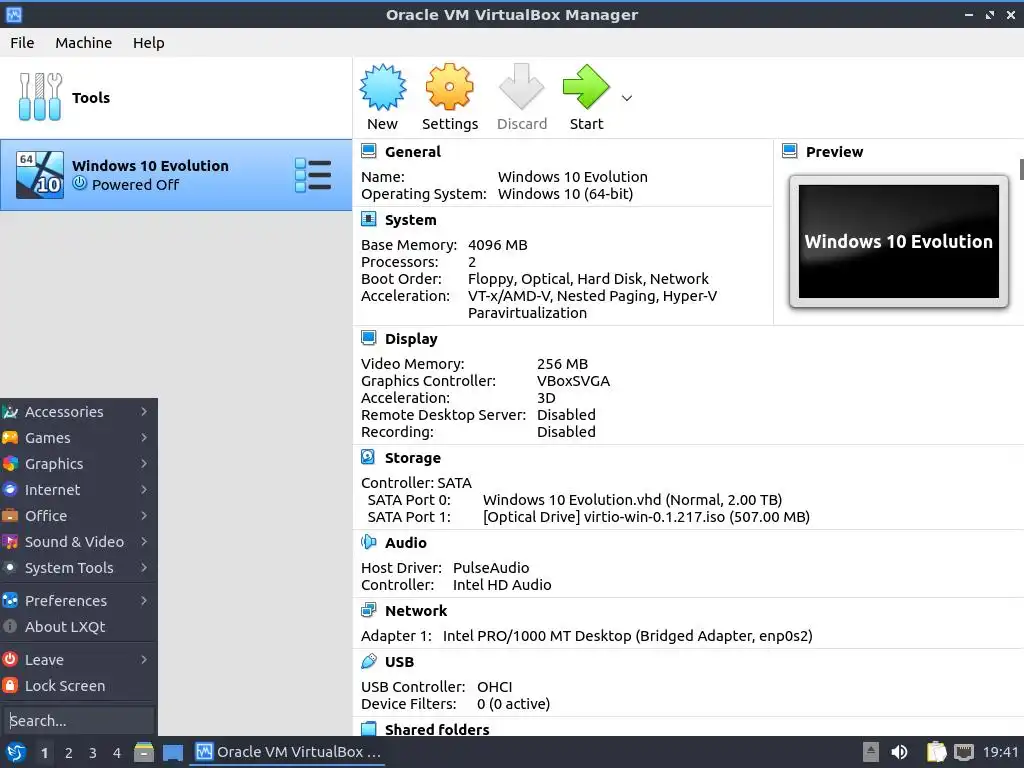This screenshot has height=768, width=1024.
Task: Click the USB section icon
Action: tap(368, 661)
